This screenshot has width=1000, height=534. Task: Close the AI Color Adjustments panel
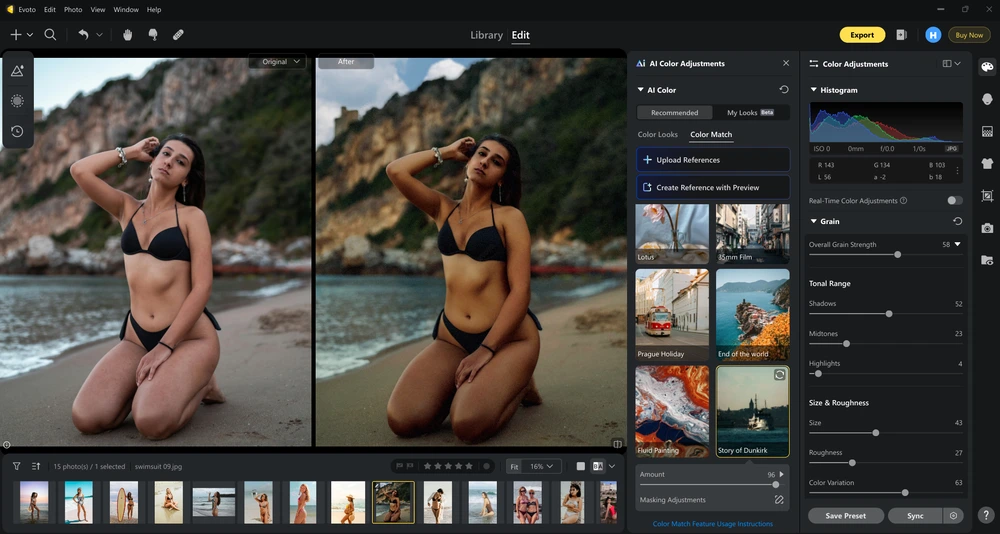point(786,63)
